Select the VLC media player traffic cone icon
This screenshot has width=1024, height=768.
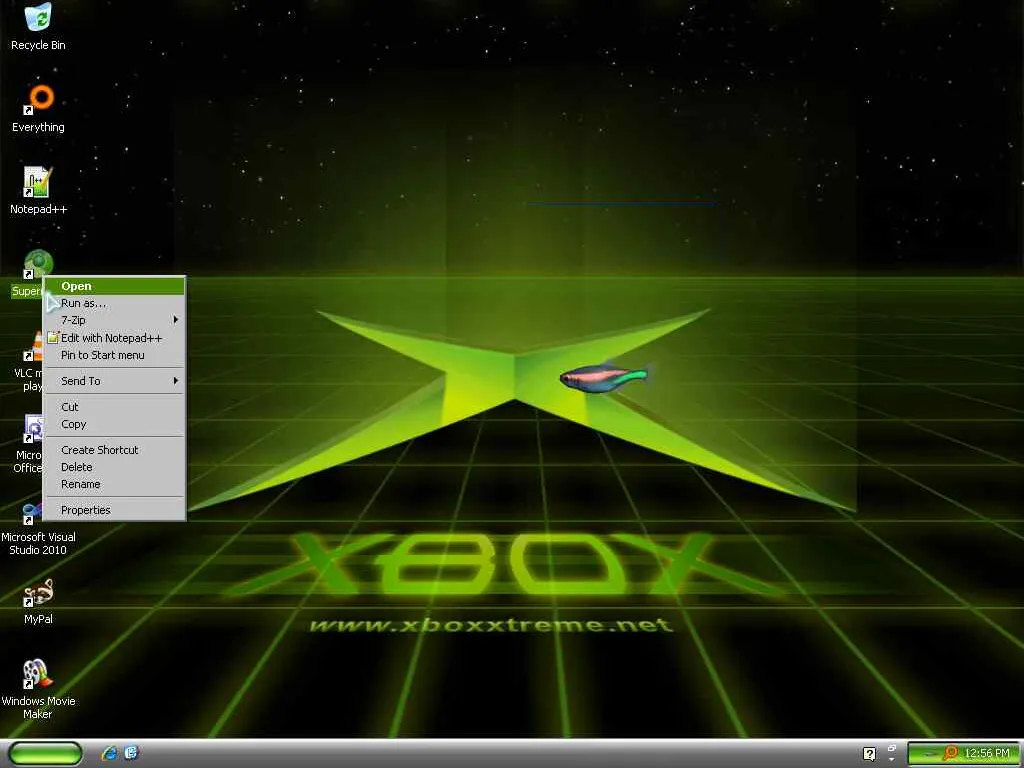[x=34, y=346]
